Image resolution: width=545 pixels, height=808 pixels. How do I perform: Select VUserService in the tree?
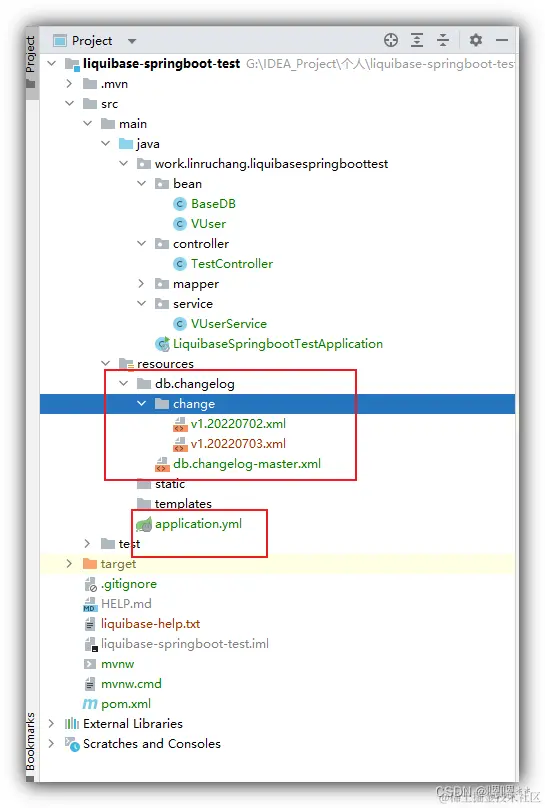[229, 324]
